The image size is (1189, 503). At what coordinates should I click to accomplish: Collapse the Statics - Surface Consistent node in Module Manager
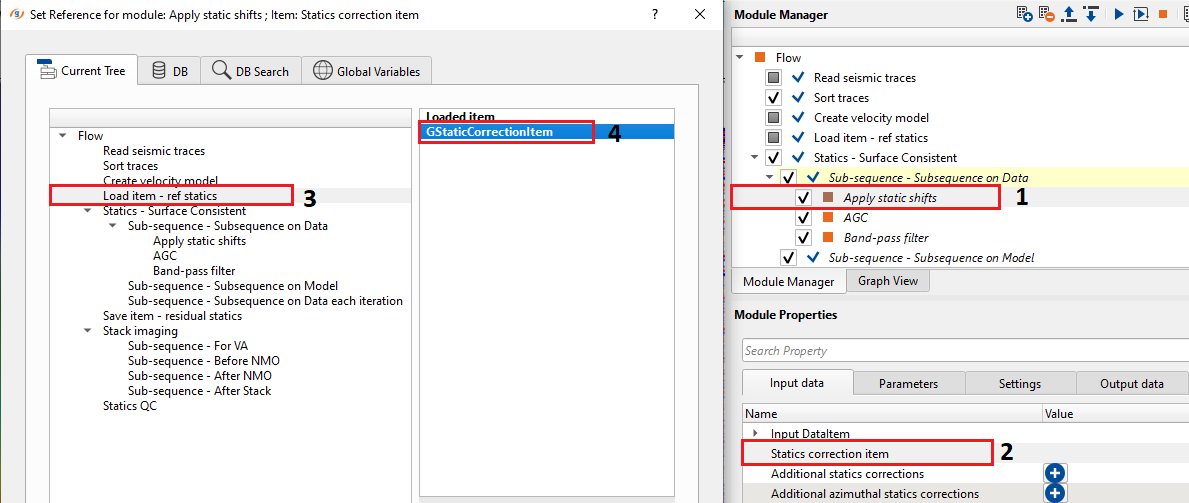click(x=755, y=158)
